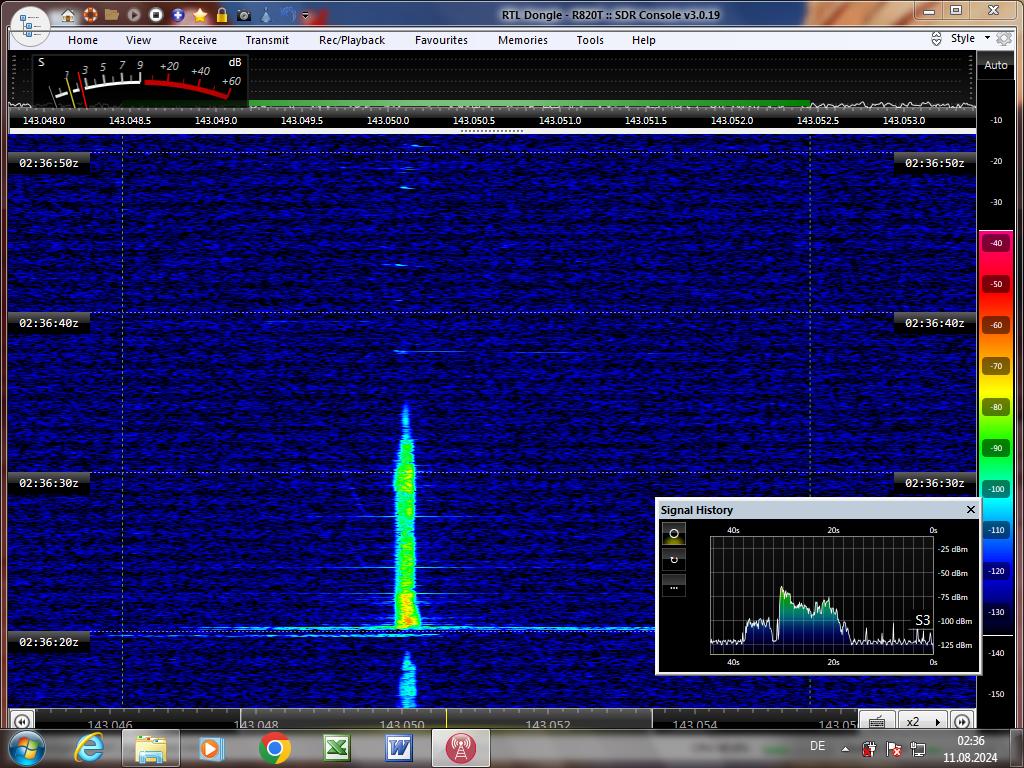Image resolution: width=1024 pixels, height=768 pixels.
Task: Open the Help ribbon tab
Action: [x=644, y=40]
